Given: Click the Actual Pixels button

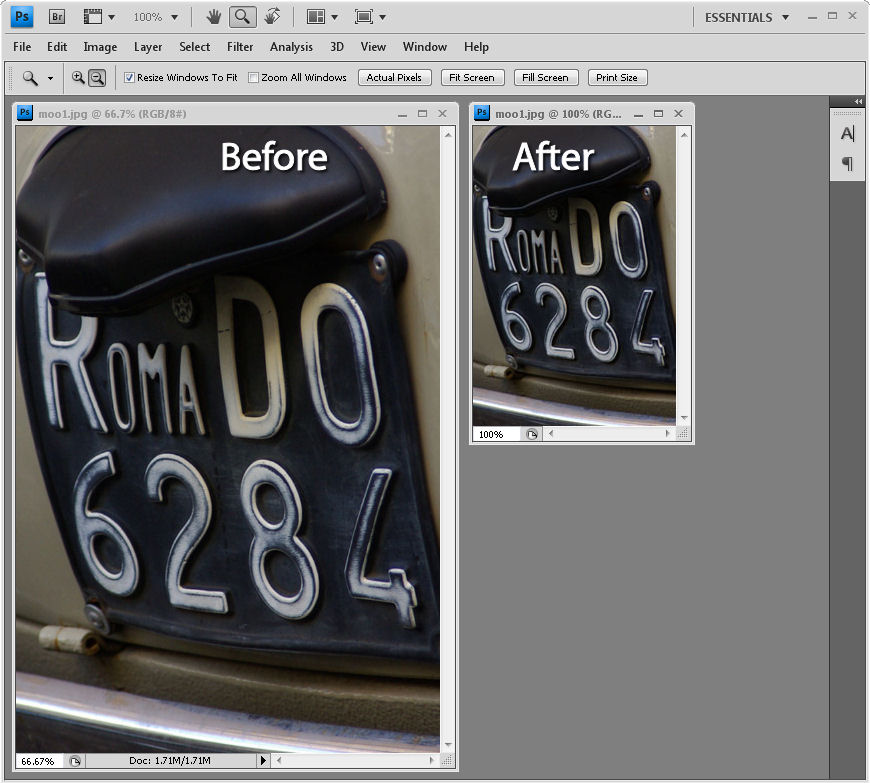Looking at the screenshot, I should (x=394, y=78).
